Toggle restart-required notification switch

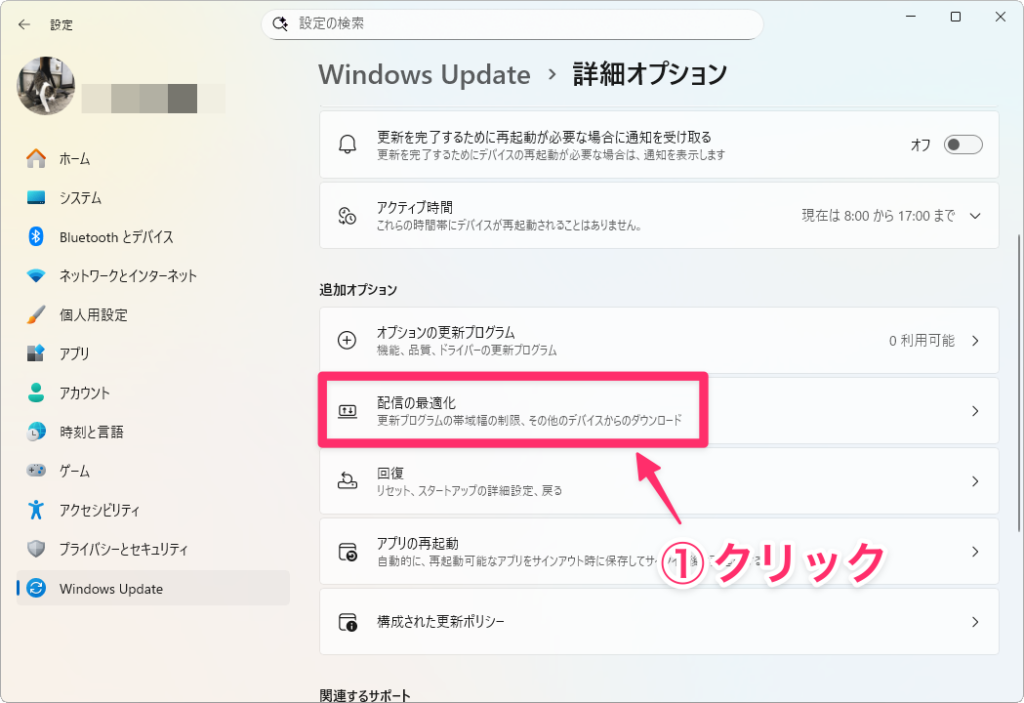pyautogui.click(x=964, y=145)
